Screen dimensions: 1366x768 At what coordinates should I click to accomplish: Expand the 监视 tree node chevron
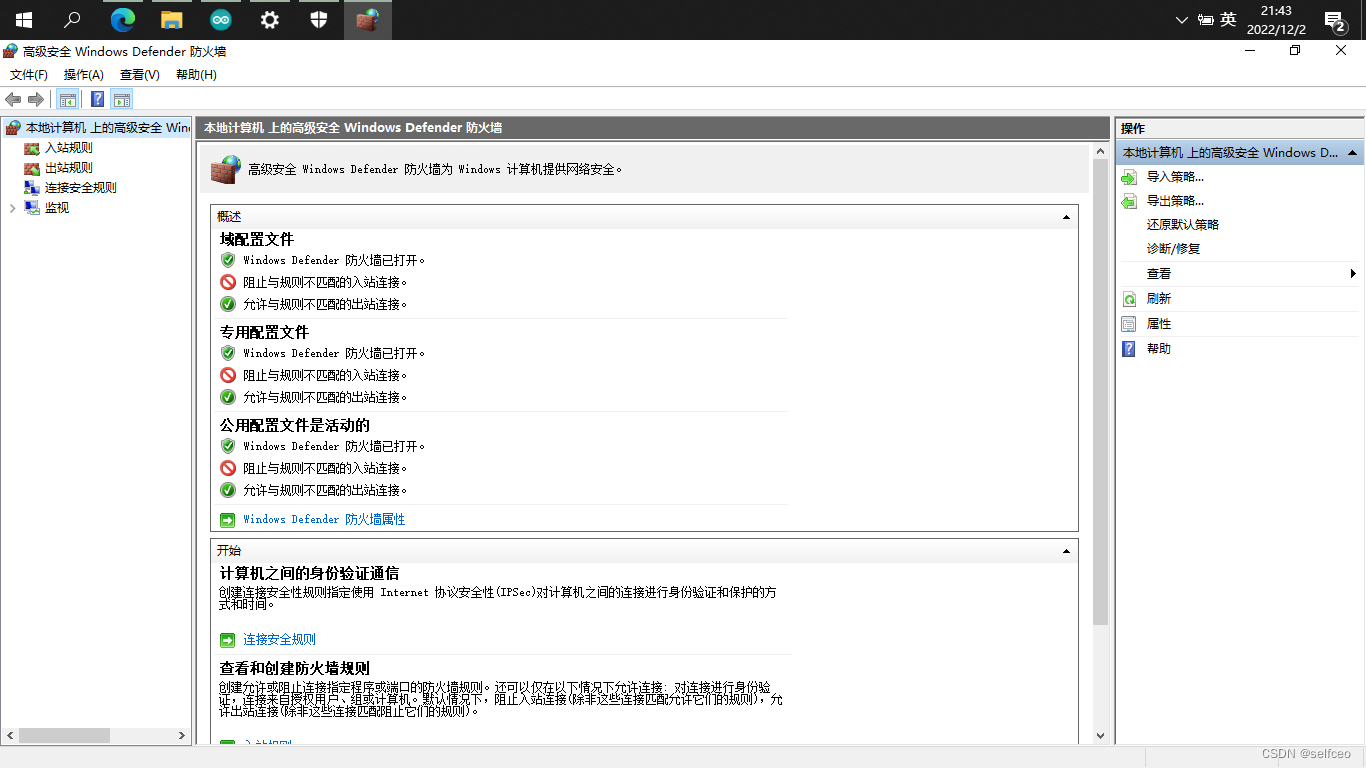click(12, 208)
